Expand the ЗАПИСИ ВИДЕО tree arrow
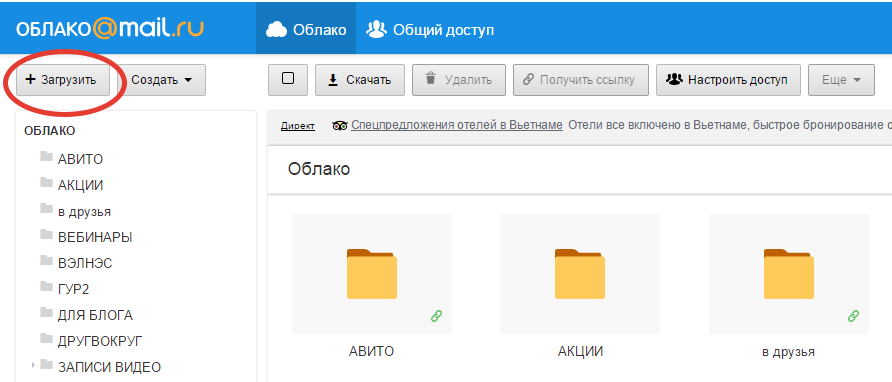892x382 pixels. click(x=34, y=365)
